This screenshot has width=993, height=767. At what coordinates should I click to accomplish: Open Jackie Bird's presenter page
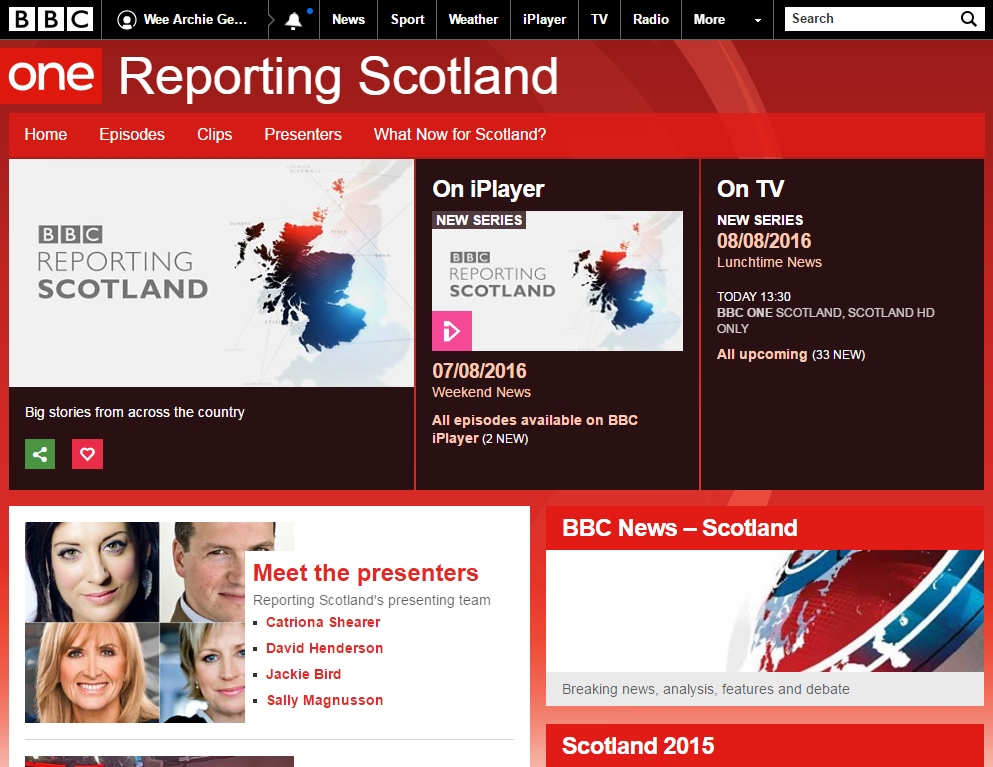(x=303, y=674)
